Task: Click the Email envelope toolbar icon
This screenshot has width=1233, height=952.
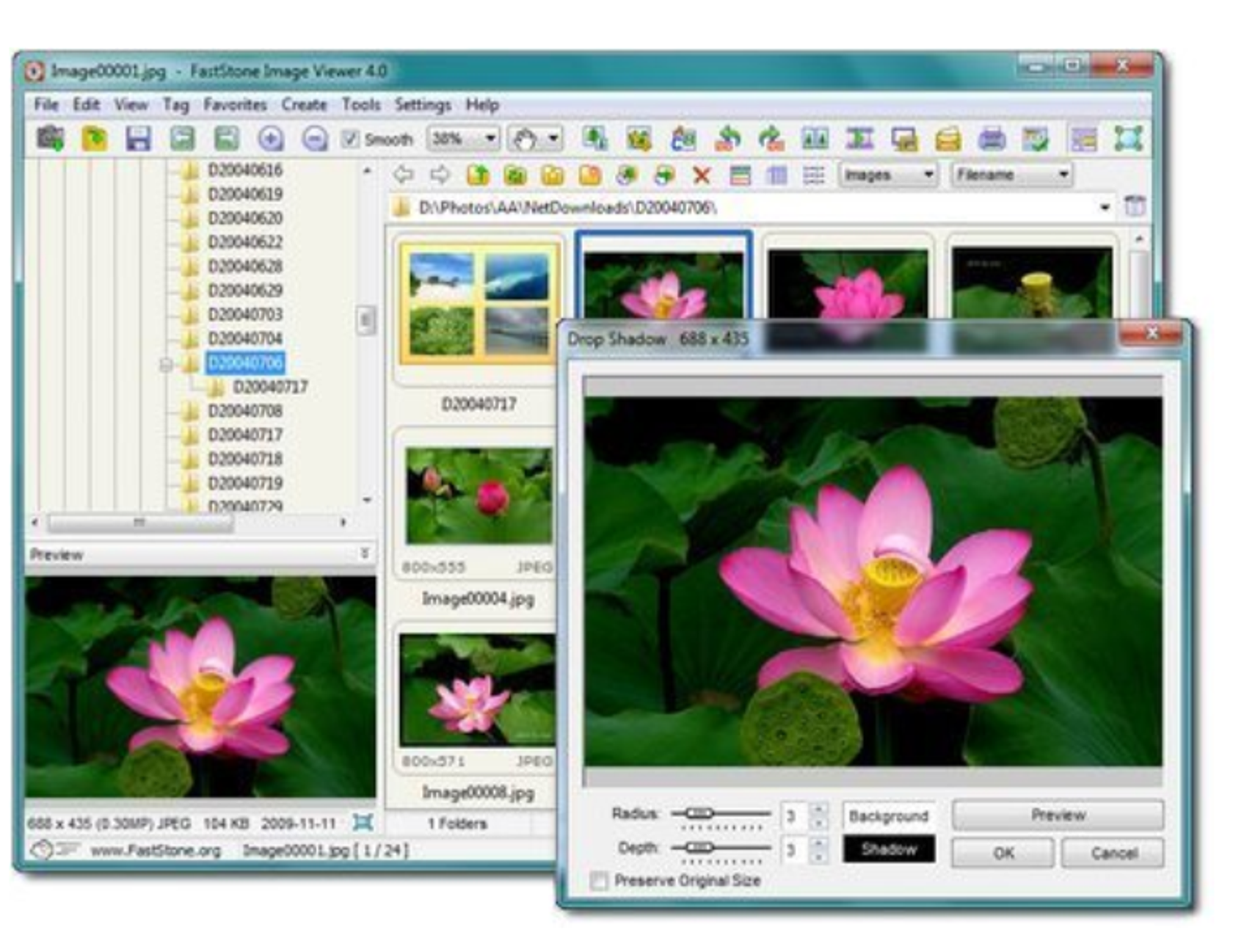Action: click(948, 138)
